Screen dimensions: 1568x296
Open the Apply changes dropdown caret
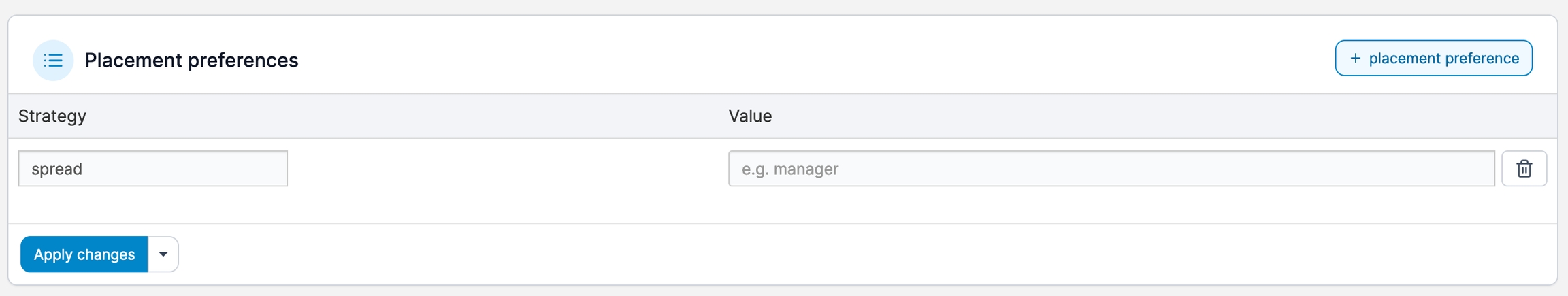(163, 254)
